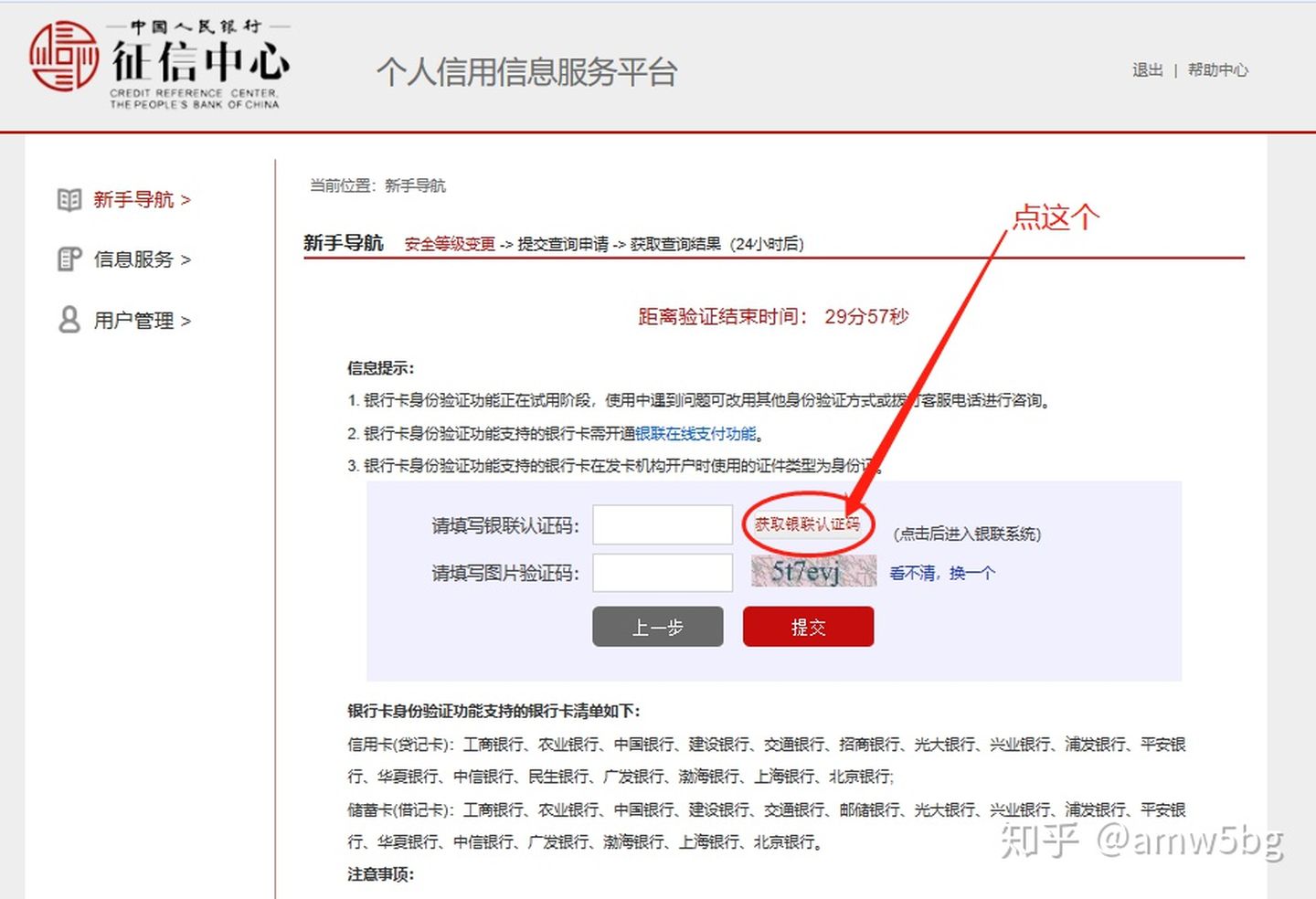Click the red 提交 button

click(808, 627)
